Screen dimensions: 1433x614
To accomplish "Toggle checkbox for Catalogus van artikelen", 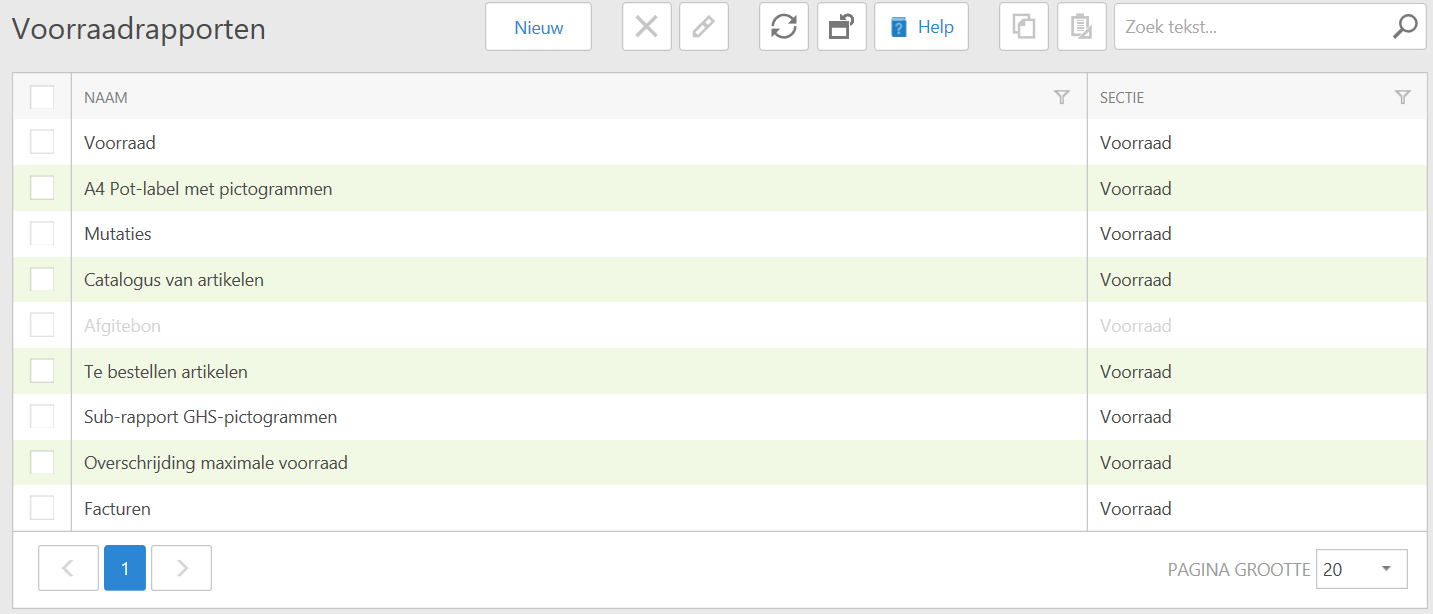I will pyautogui.click(x=42, y=280).
